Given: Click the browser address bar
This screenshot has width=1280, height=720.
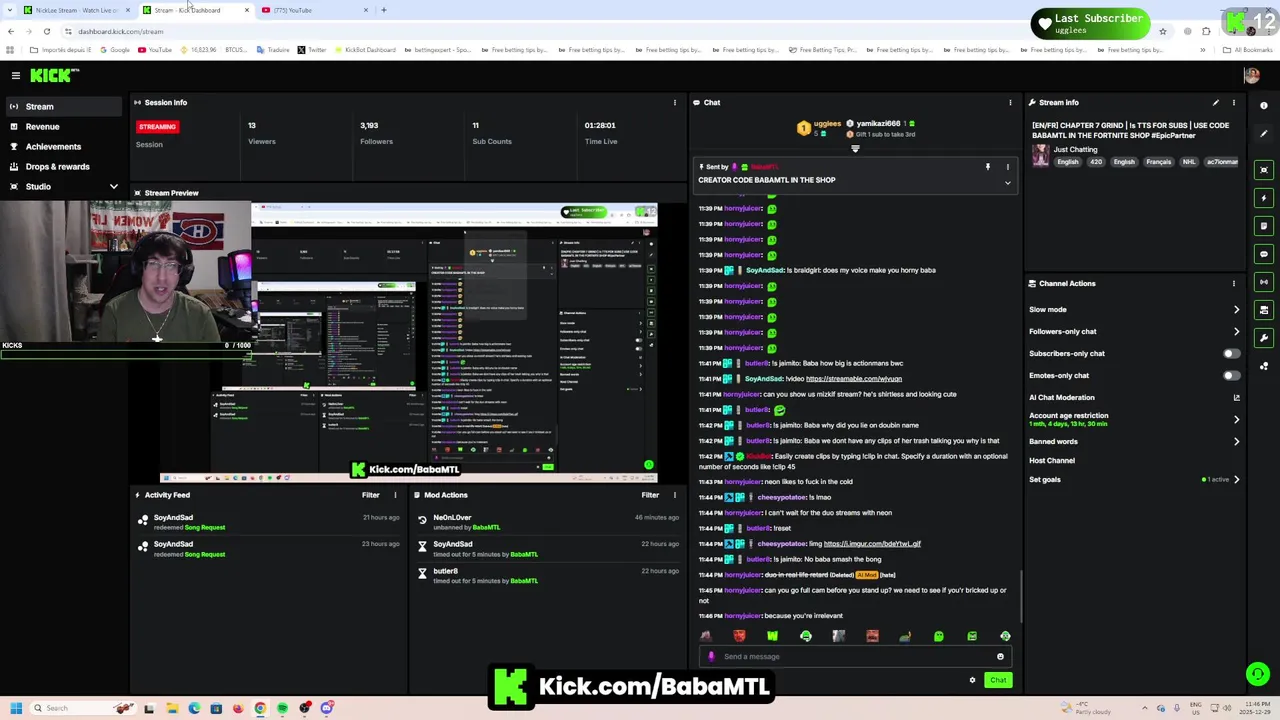Looking at the screenshot, I should click(600, 31).
